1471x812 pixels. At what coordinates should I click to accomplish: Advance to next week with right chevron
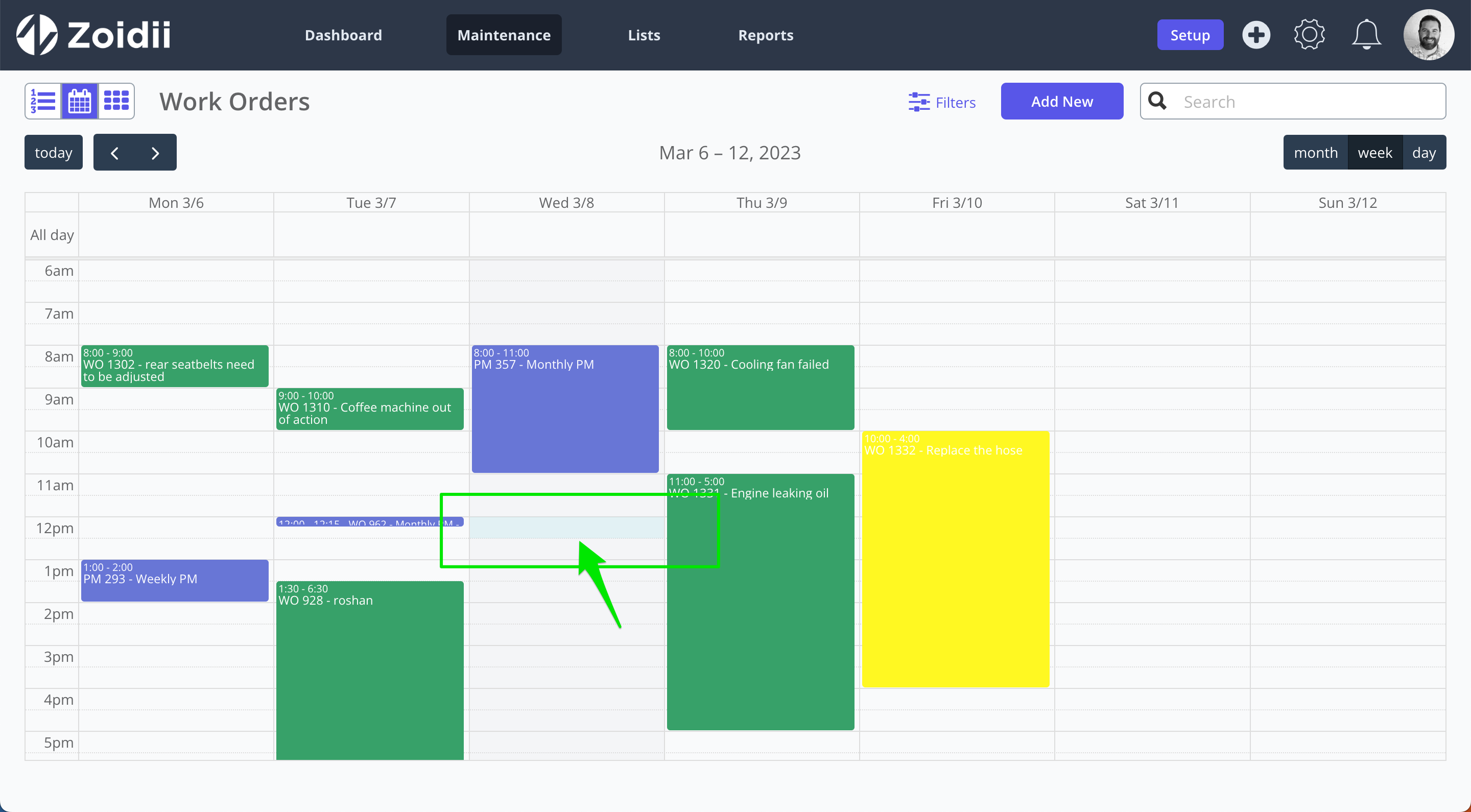click(155, 152)
